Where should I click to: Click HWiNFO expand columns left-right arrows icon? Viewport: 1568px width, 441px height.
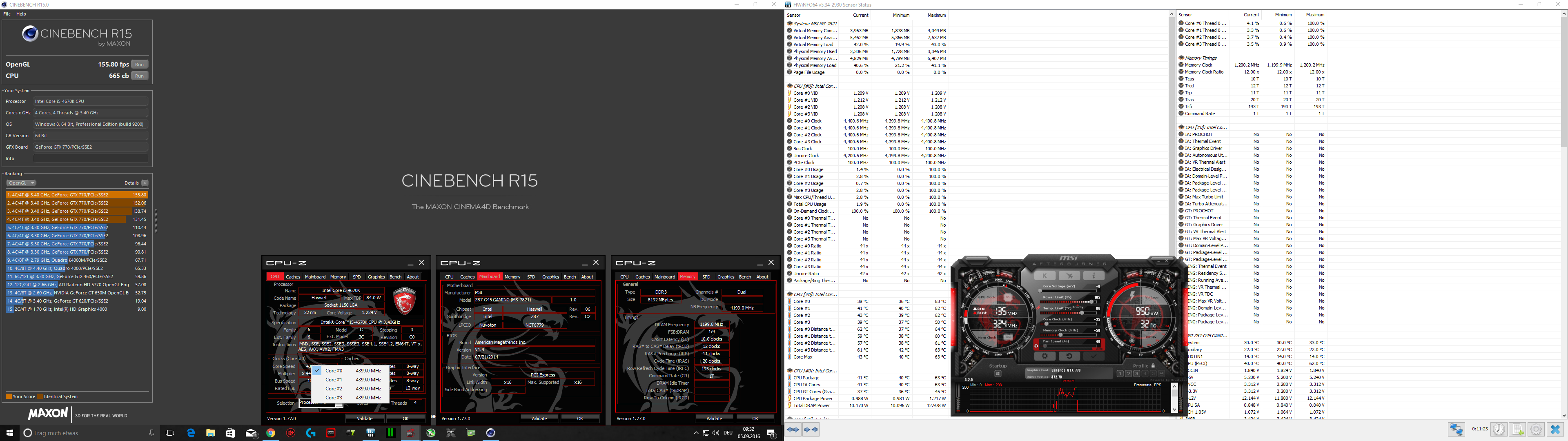point(793,430)
